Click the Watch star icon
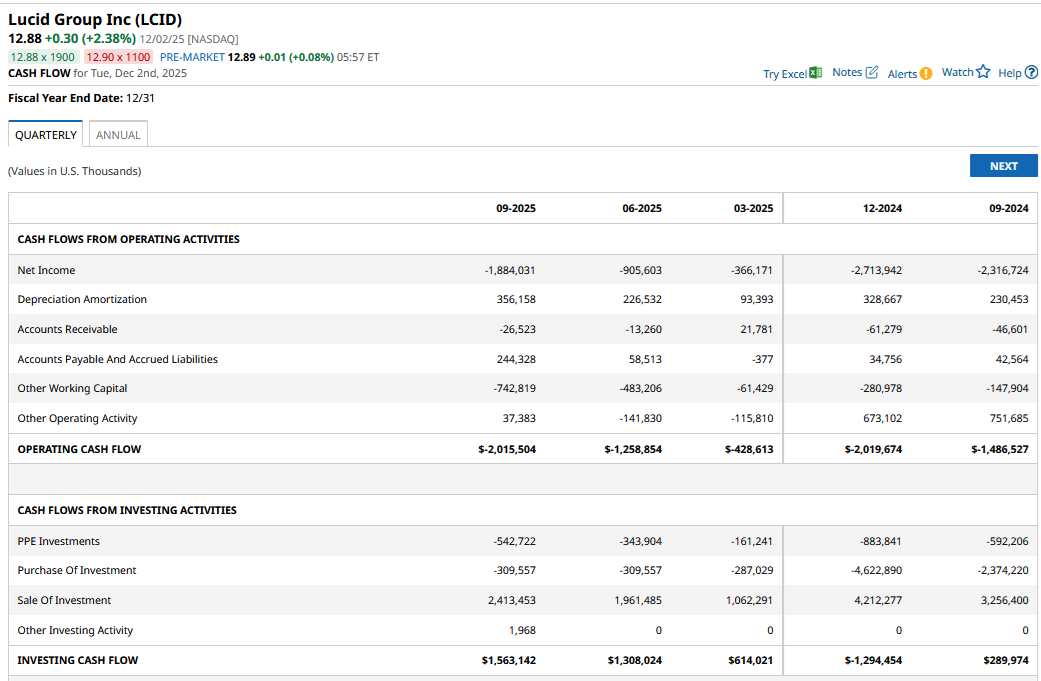 (x=983, y=72)
